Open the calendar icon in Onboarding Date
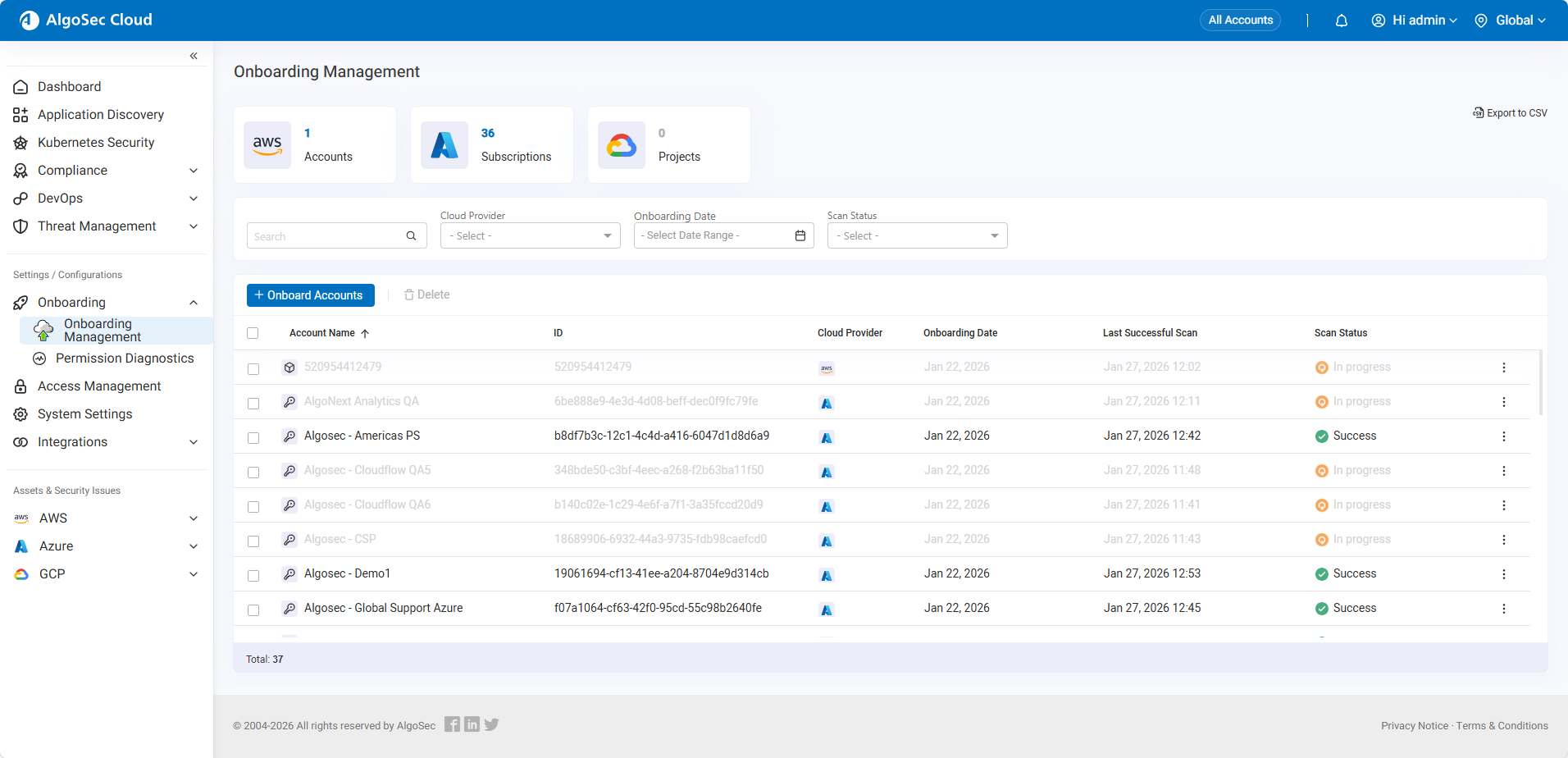 coord(800,236)
